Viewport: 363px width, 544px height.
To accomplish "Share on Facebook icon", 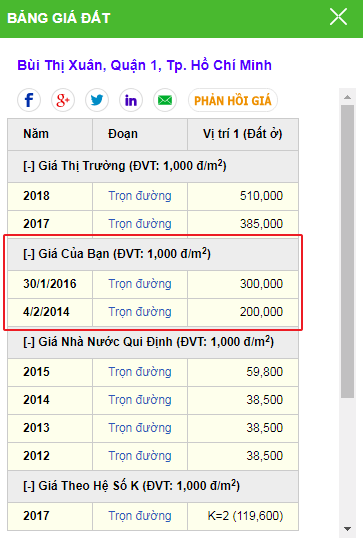I will [x=29, y=101].
